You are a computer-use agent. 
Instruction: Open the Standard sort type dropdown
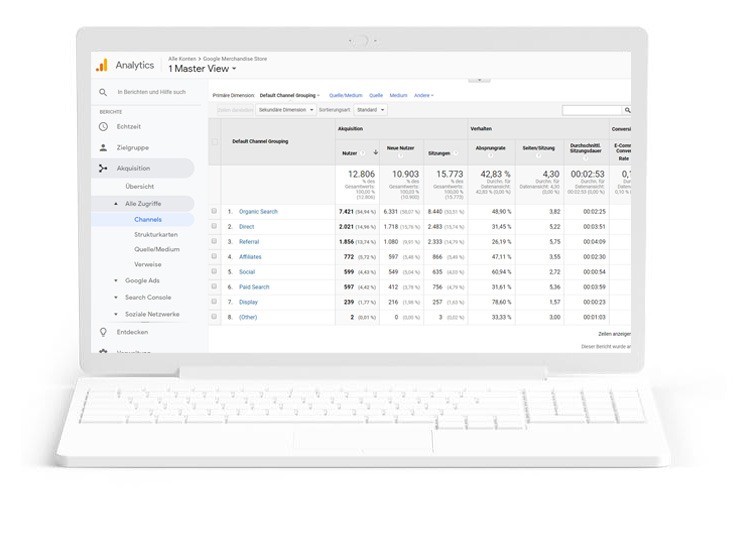pyautogui.click(x=370, y=110)
